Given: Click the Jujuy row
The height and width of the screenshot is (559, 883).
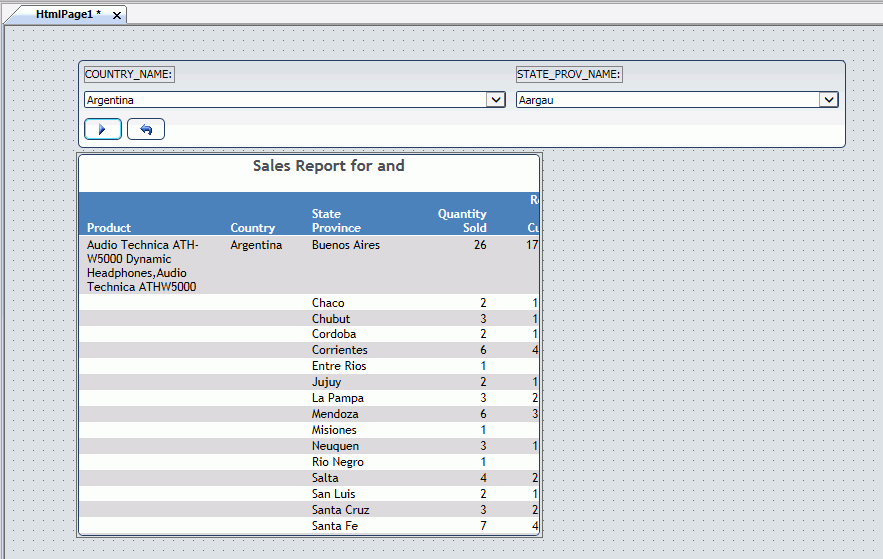Looking at the screenshot, I should coord(309,382).
